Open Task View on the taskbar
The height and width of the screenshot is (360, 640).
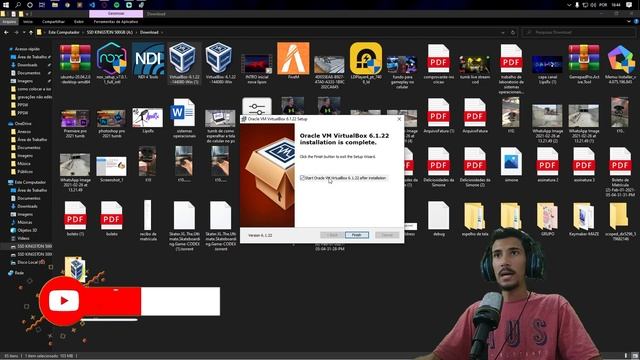point(42,5)
